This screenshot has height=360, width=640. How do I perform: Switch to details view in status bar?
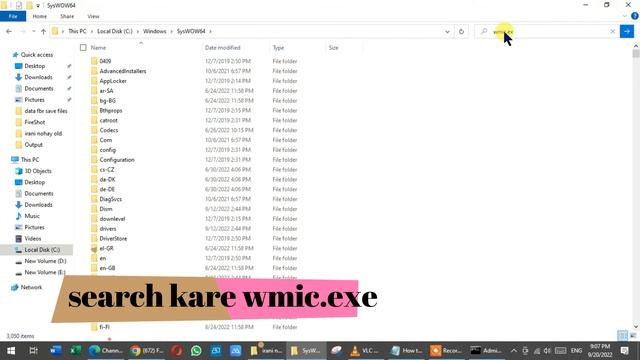point(622,336)
